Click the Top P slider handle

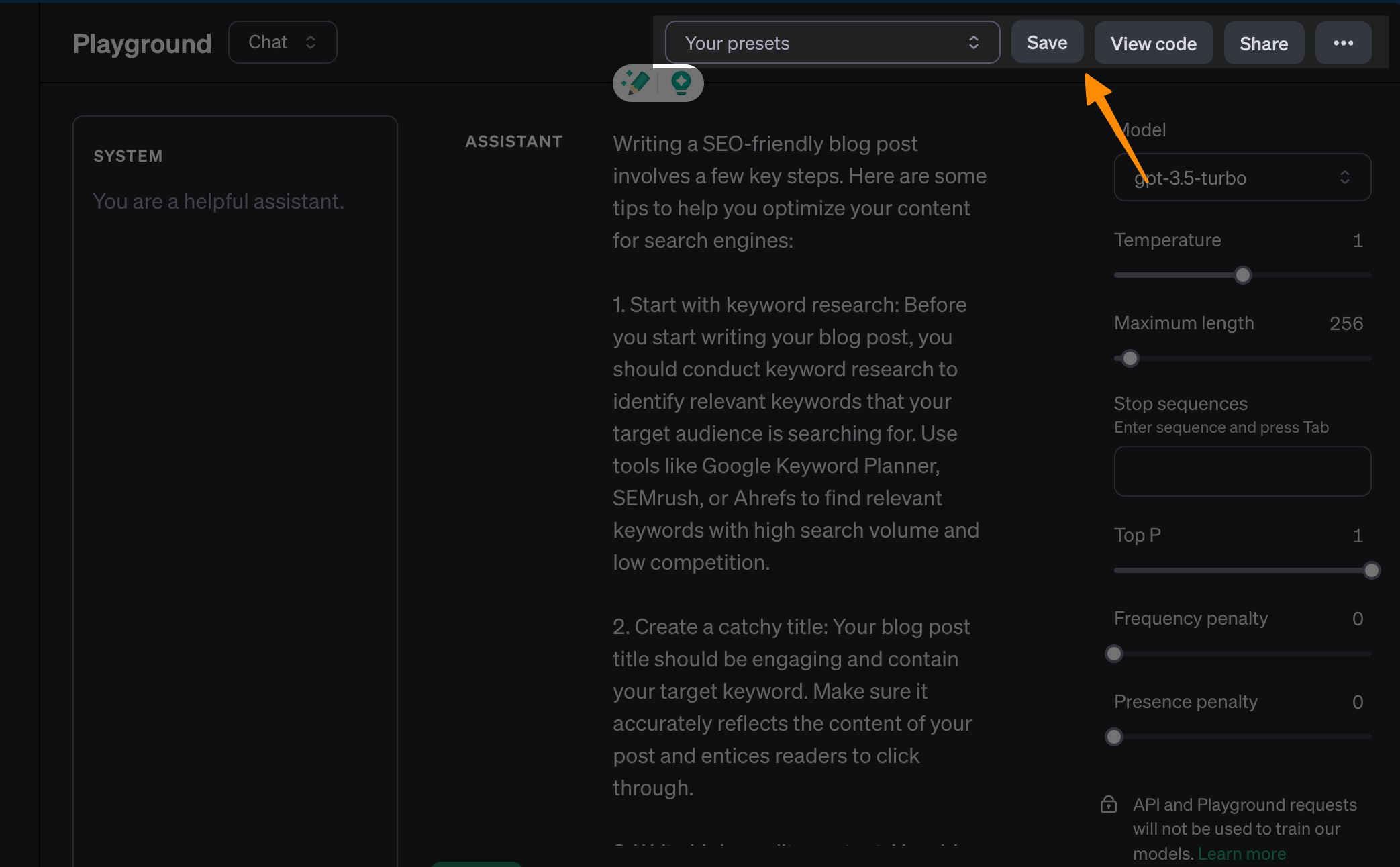pyautogui.click(x=1372, y=570)
